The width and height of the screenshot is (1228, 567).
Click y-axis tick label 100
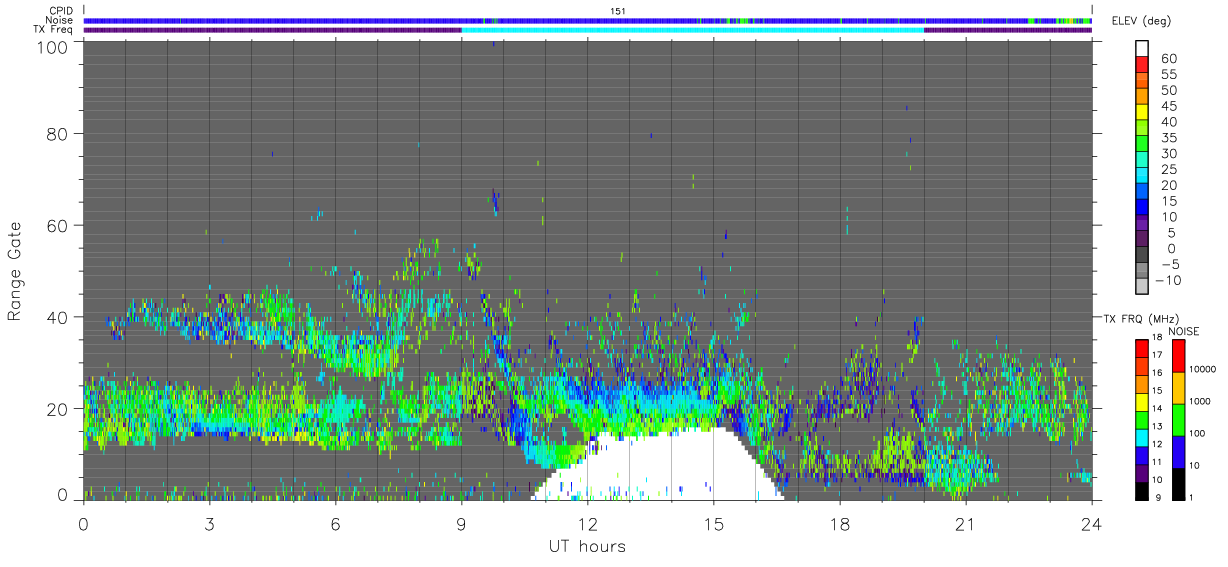[x=53, y=46]
